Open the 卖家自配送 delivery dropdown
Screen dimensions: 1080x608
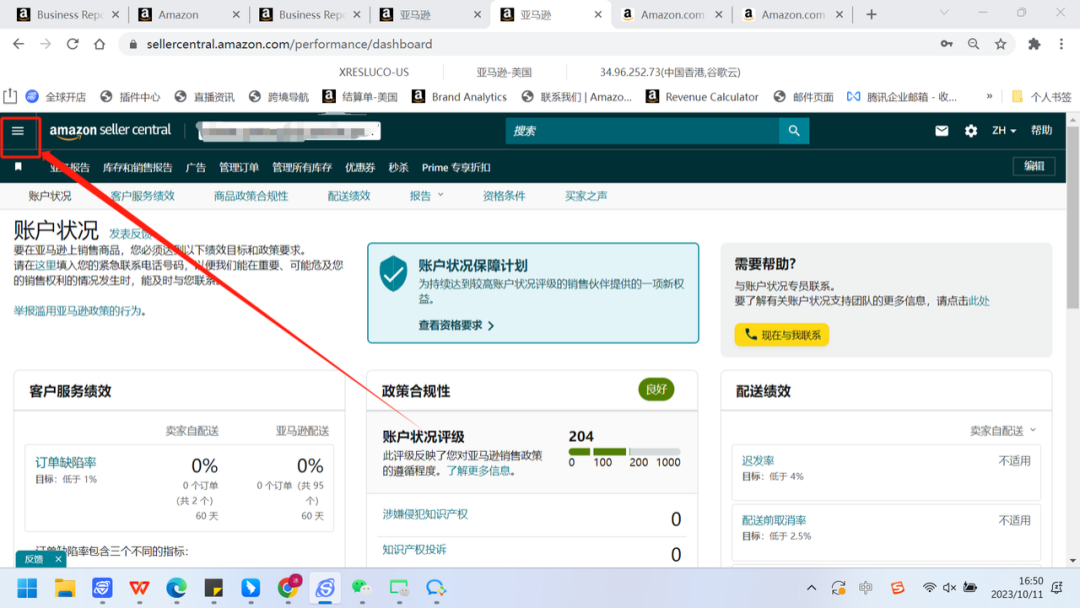pos(1003,430)
